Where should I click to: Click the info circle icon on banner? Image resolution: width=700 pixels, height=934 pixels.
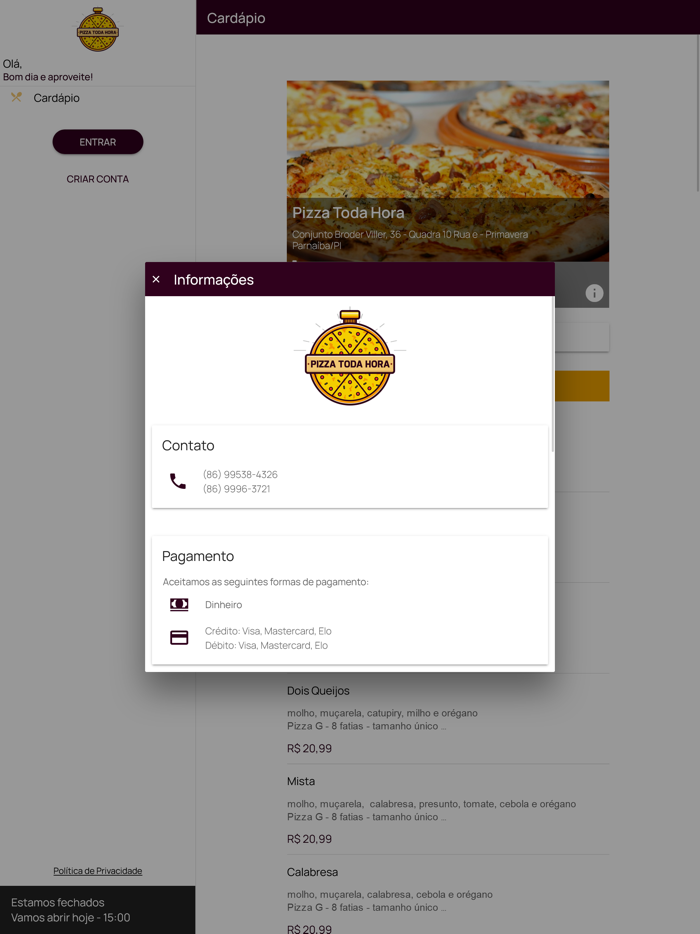[x=594, y=293]
